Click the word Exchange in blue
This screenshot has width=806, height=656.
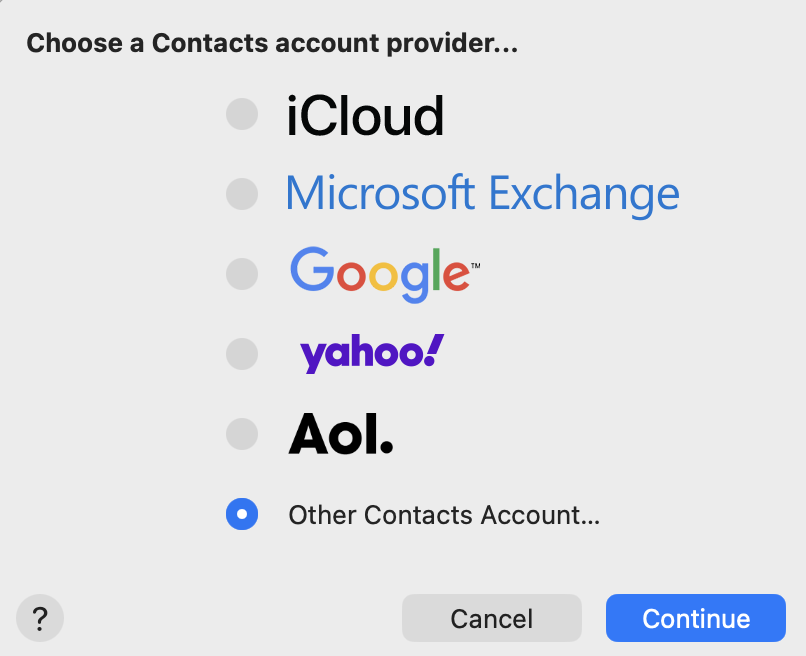pyautogui.click(x=584, y=193)
